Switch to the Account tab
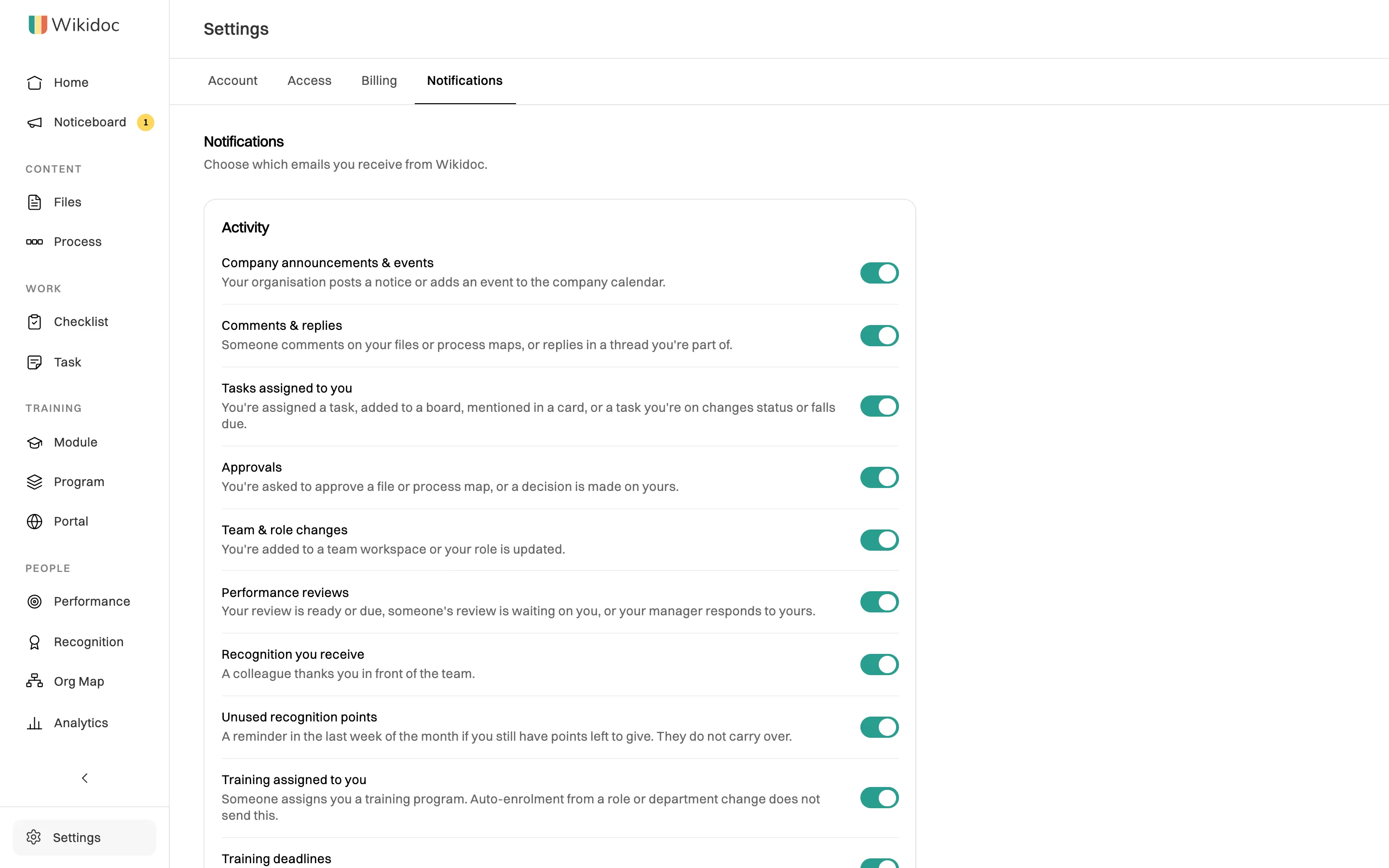1389x868 pixels. click(x=232, y=81)
